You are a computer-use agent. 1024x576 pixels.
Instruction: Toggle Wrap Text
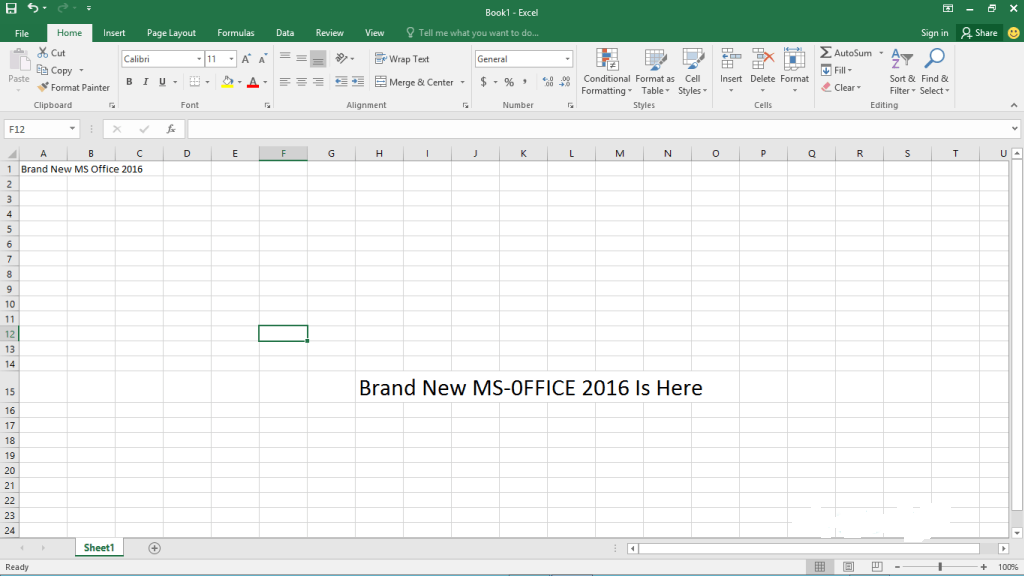pos(402,59)
